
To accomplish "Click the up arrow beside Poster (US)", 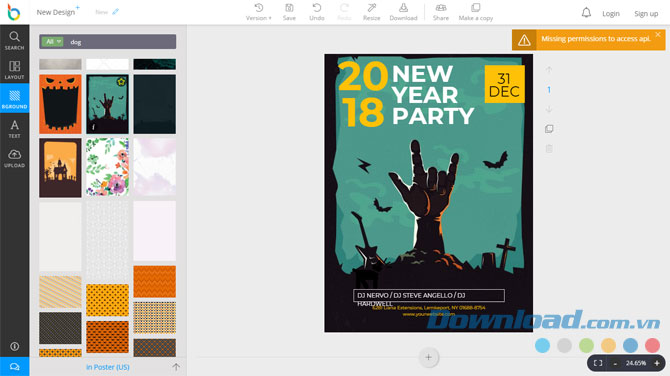I will pyautogui.click(x=176, y=367).
